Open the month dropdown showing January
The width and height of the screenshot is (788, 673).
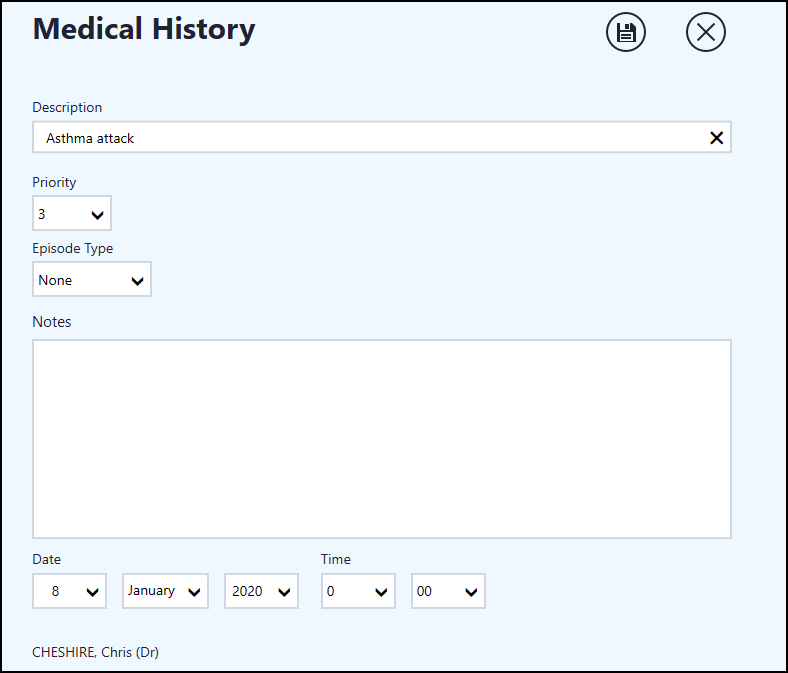coord(165,591)
